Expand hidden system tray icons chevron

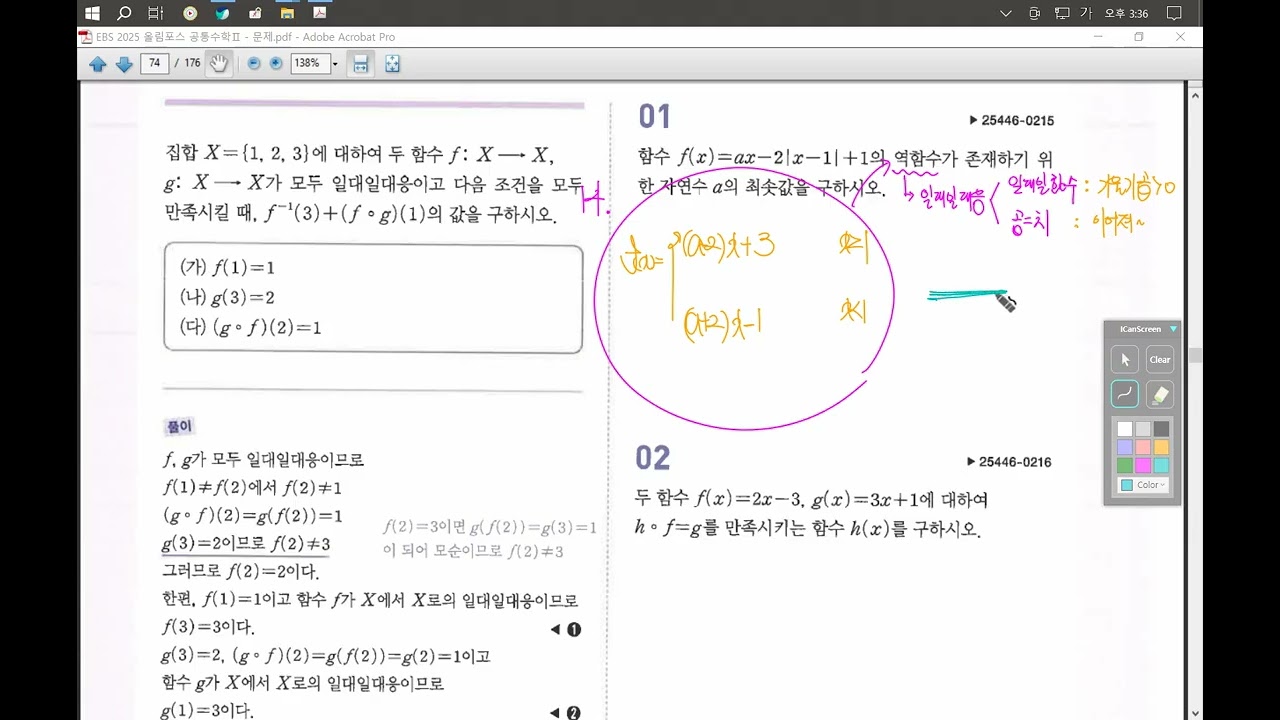point(1006,13)
